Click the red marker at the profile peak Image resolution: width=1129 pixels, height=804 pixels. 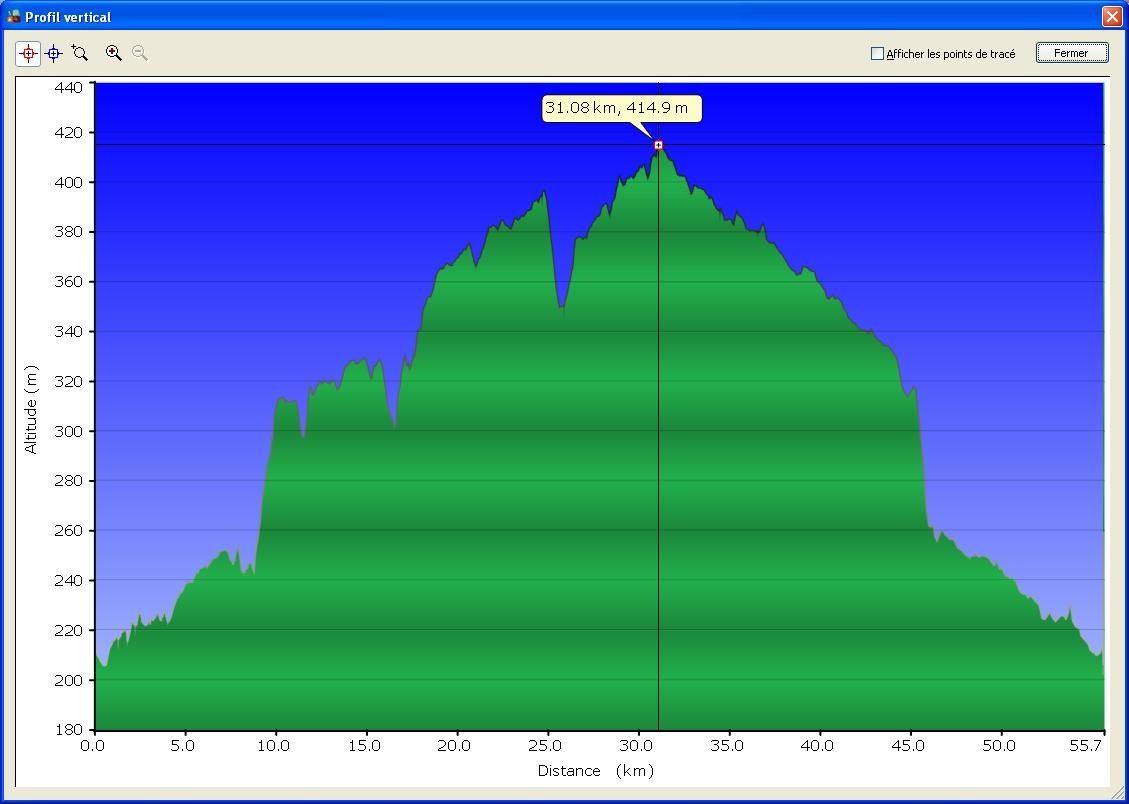coord(658,145)
